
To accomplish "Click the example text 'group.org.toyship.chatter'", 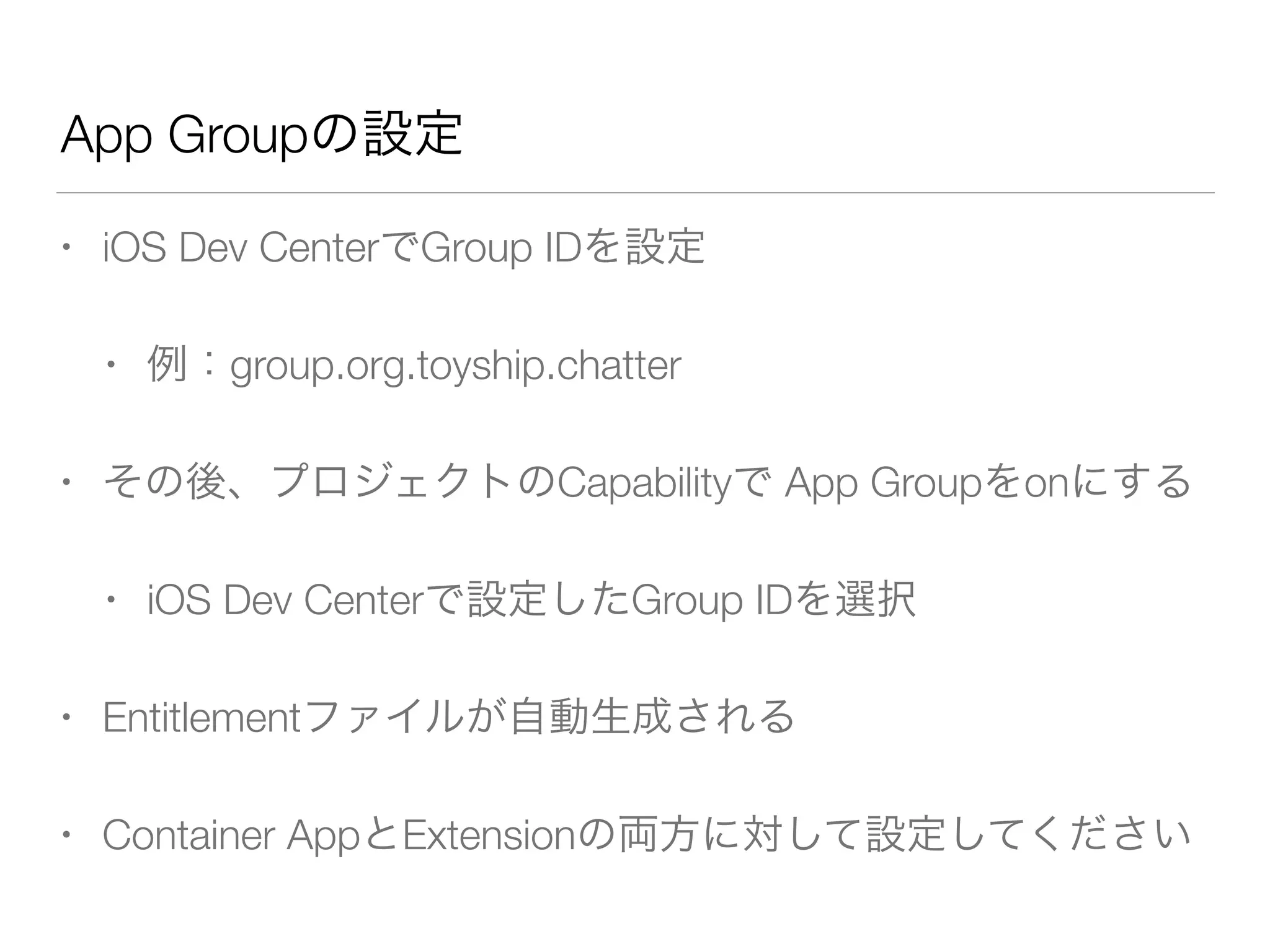I will (456, 366).
